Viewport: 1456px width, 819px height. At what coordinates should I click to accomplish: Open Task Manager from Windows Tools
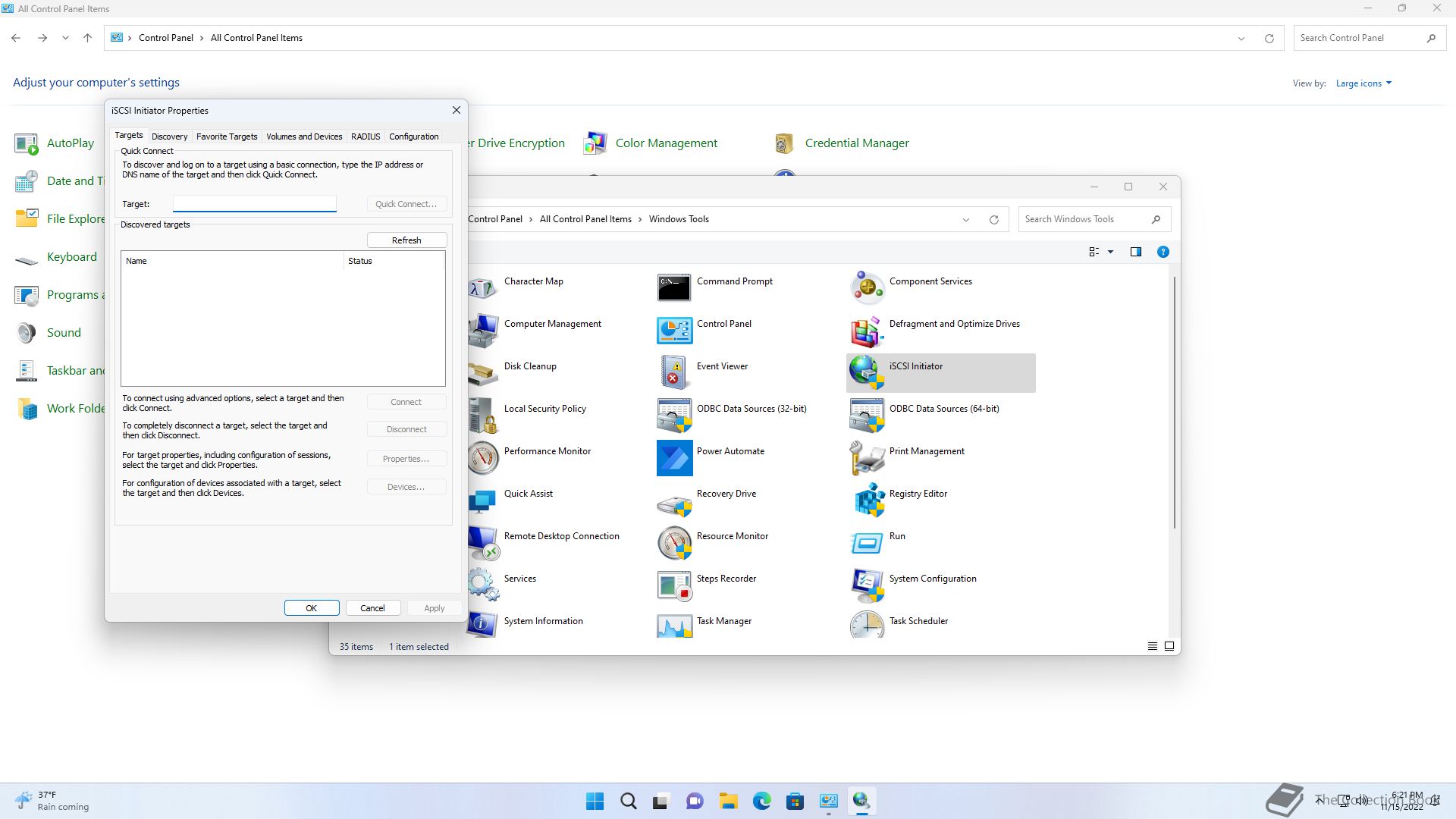(x=704, y=624)
